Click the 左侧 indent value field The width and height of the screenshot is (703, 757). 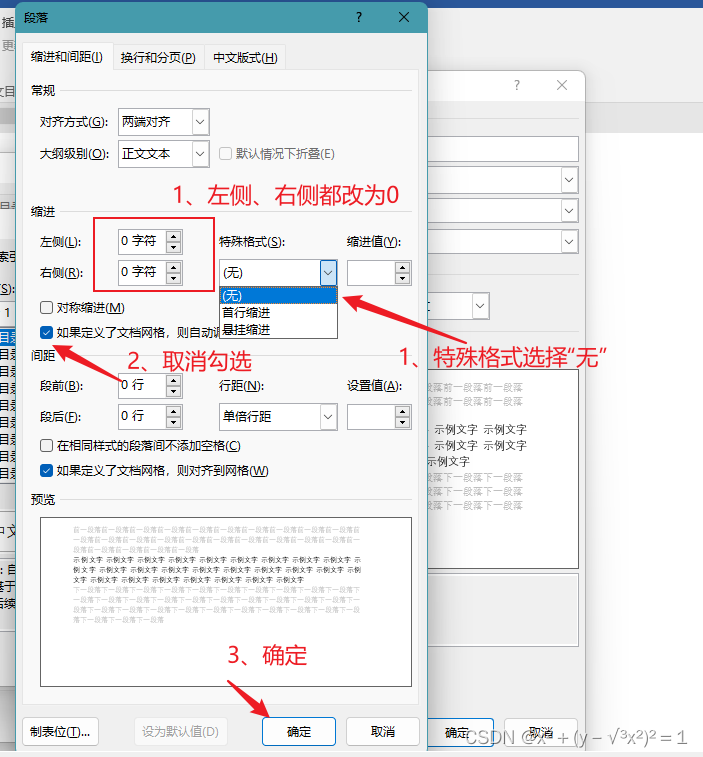[x=142, y=241]
